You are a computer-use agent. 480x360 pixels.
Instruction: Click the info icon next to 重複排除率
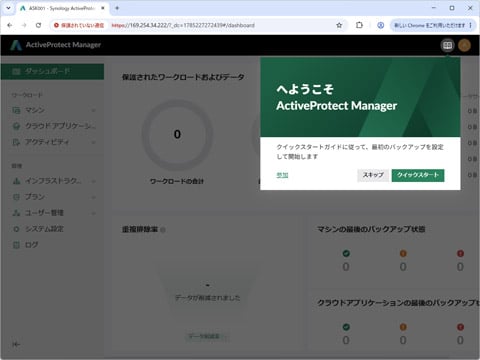click(x=163, y=230)
